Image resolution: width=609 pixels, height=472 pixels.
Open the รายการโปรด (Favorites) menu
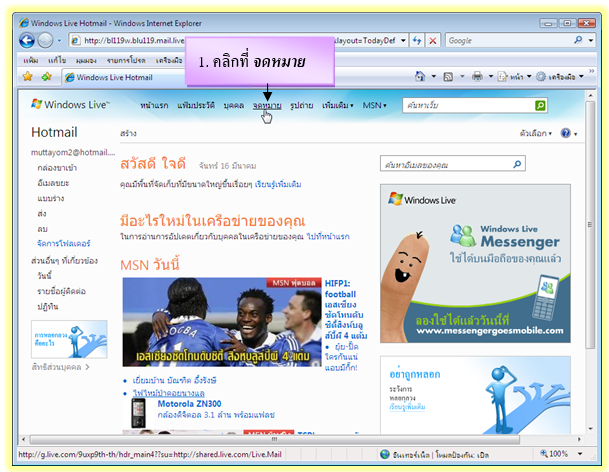[x=126, y=61]
